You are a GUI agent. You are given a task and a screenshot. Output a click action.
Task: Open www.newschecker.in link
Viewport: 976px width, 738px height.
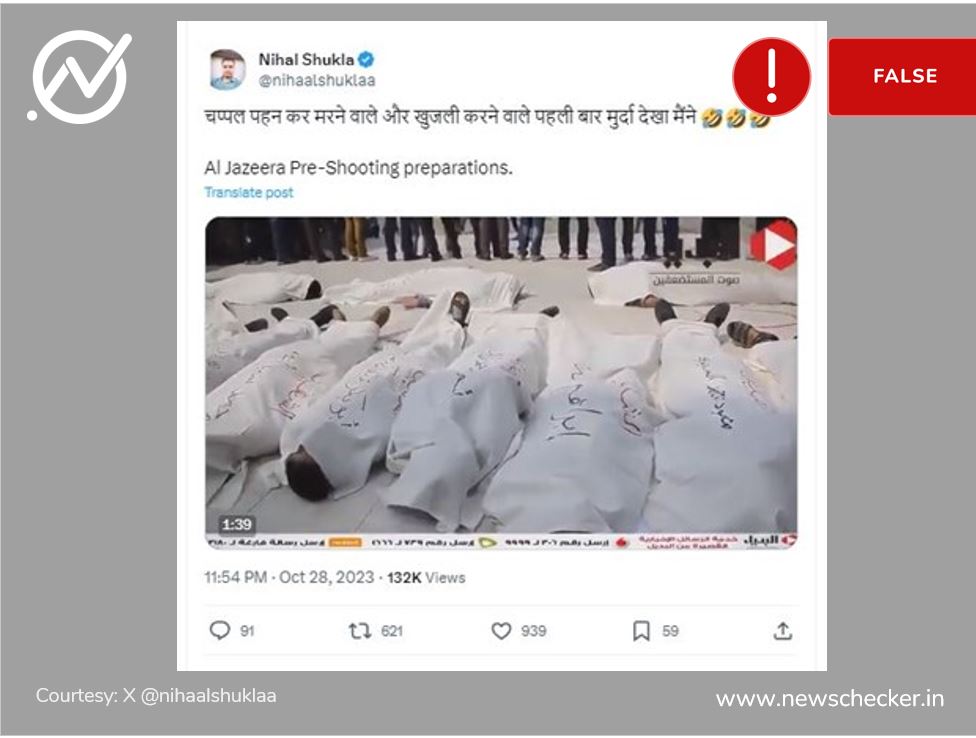(829, 699)
